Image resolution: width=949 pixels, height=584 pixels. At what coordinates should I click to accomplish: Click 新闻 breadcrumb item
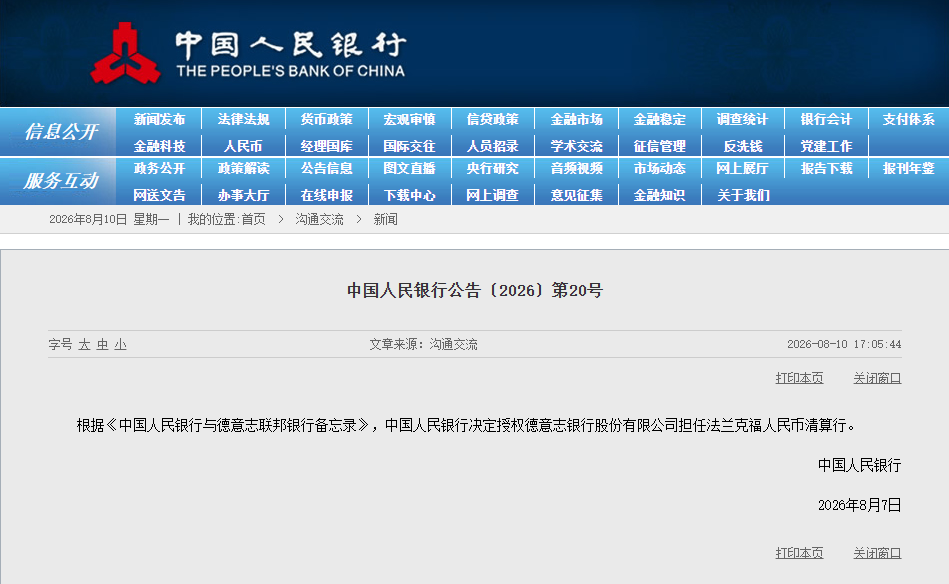(x=386, y=219)
